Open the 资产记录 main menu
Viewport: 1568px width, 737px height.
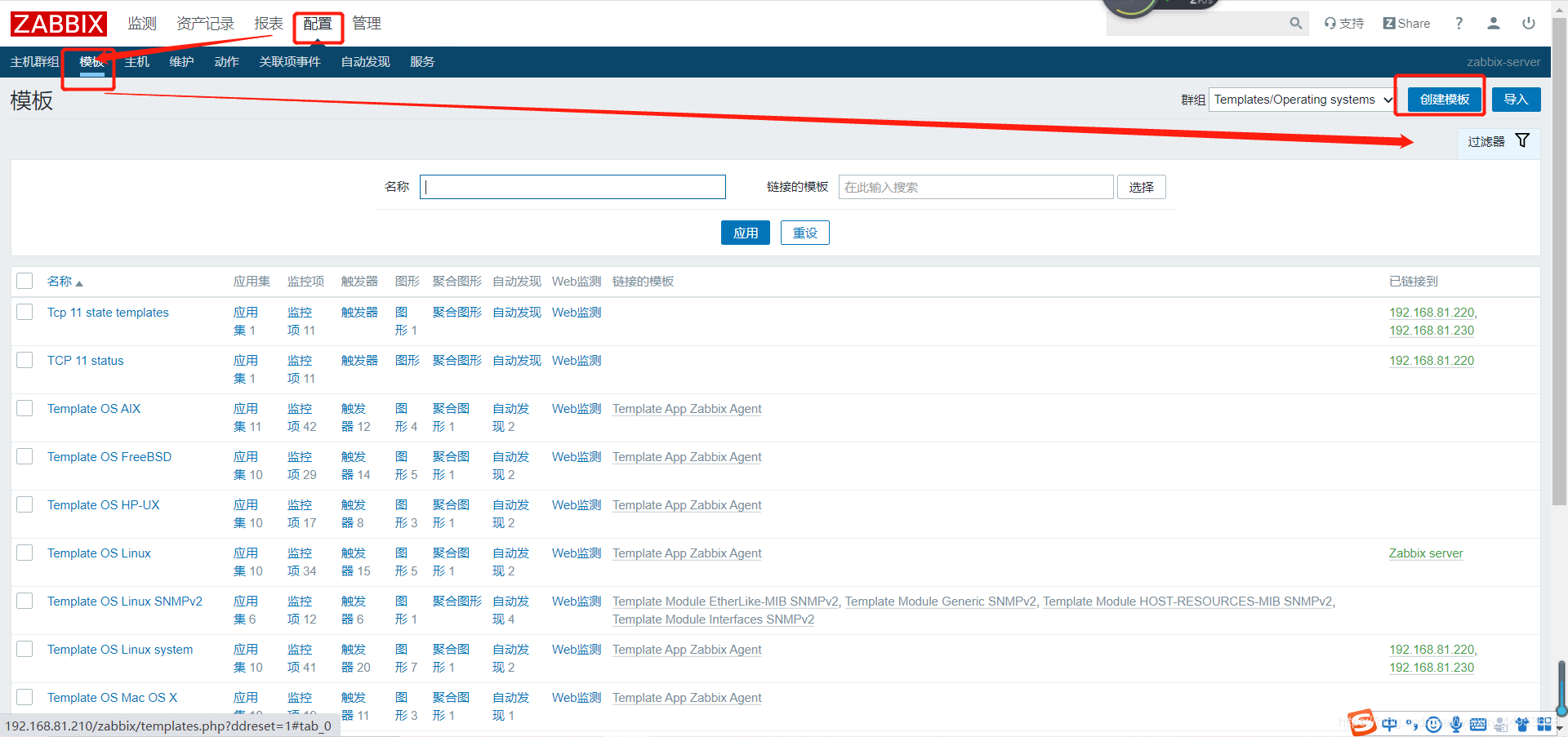205,24
